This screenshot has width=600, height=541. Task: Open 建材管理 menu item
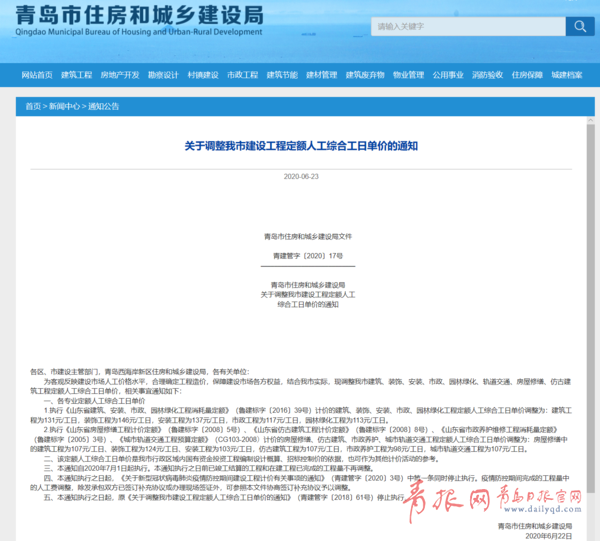pyautogui.click(x=322, y=75)
